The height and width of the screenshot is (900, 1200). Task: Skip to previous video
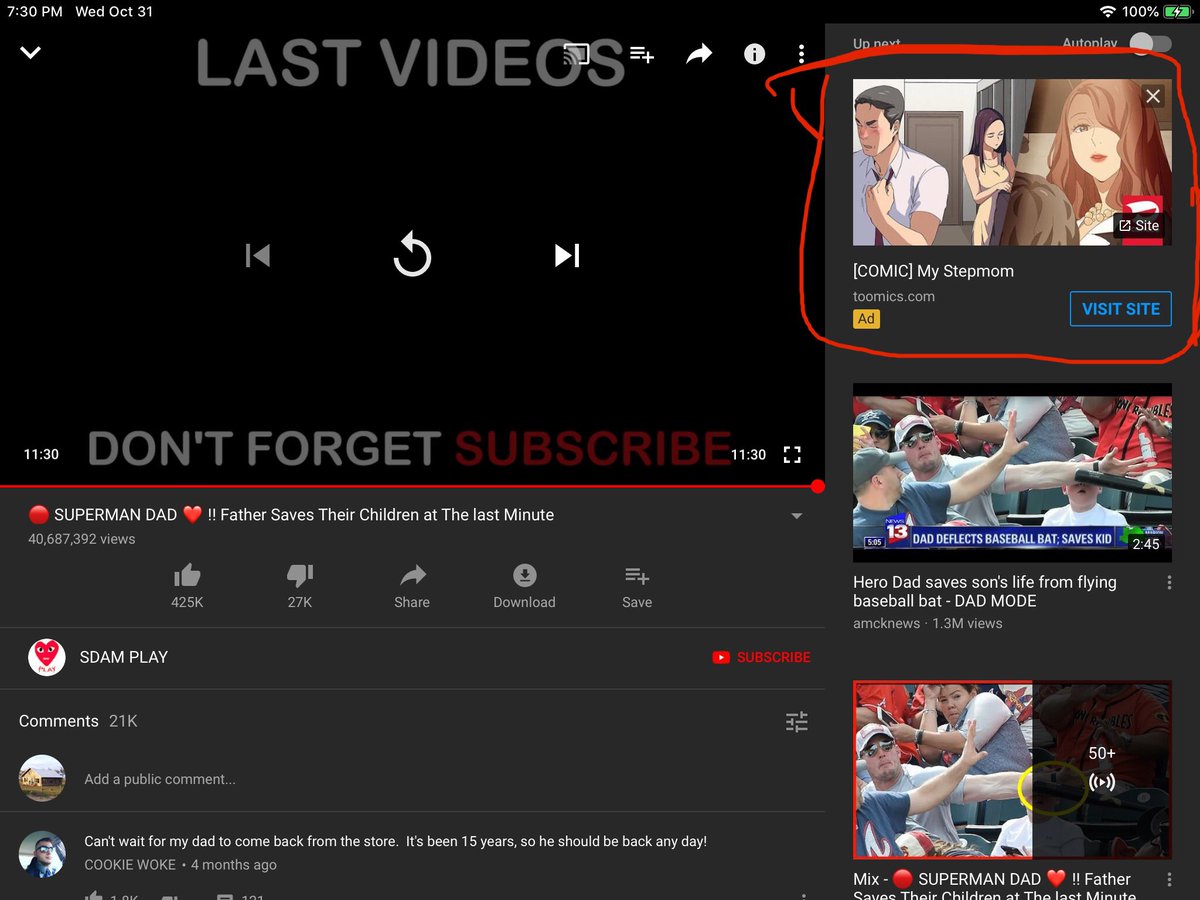[x=258, y=256]
